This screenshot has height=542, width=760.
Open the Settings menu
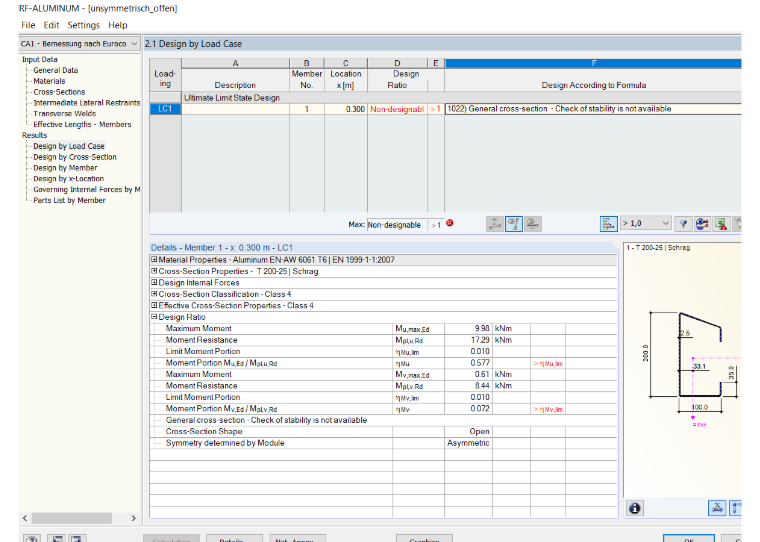pyautogui.click(x=83, y=25)
